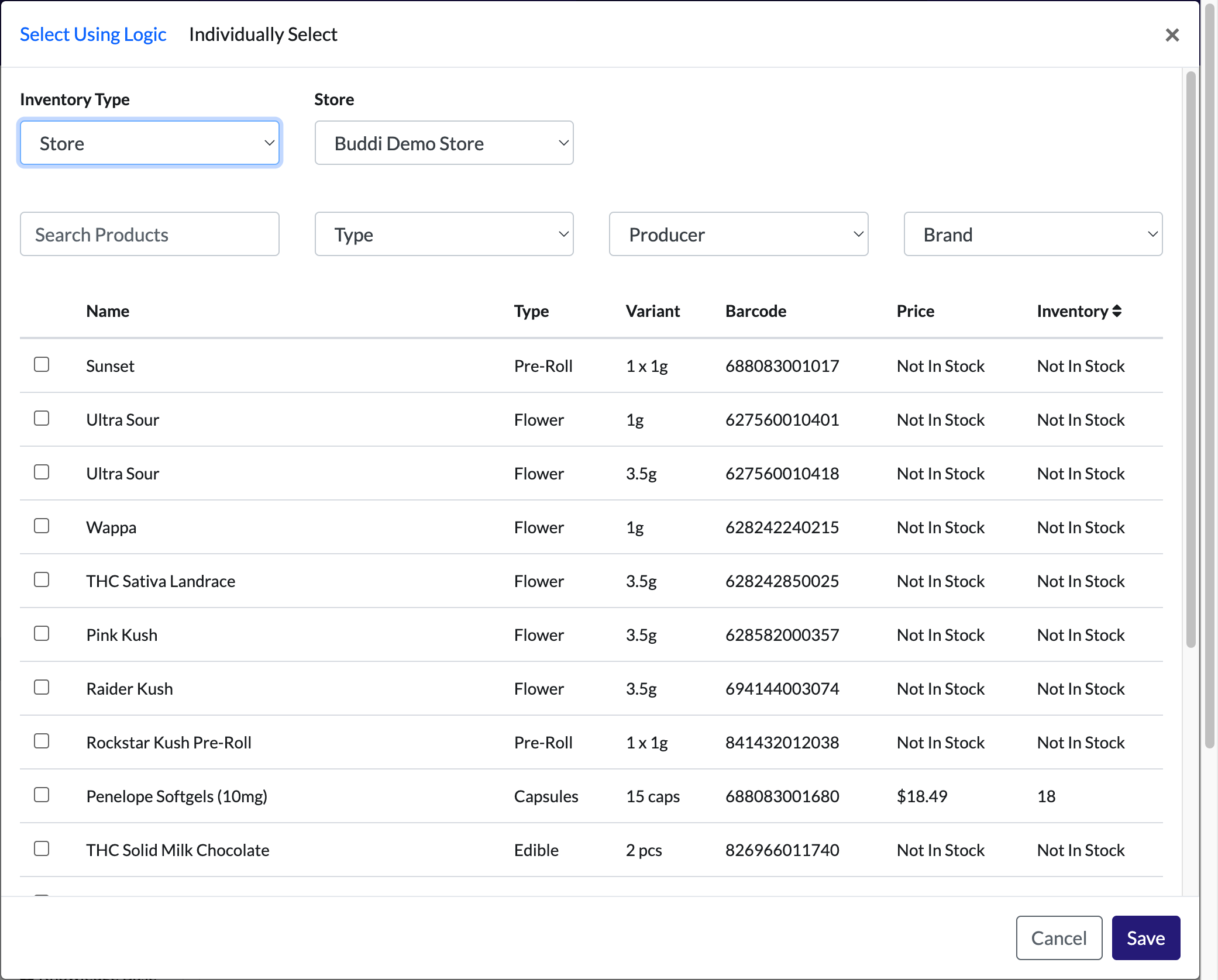The width and height of the screenshot is (1218, 980).
Task: Close the product selection dialog
Action: point(1172,35)
